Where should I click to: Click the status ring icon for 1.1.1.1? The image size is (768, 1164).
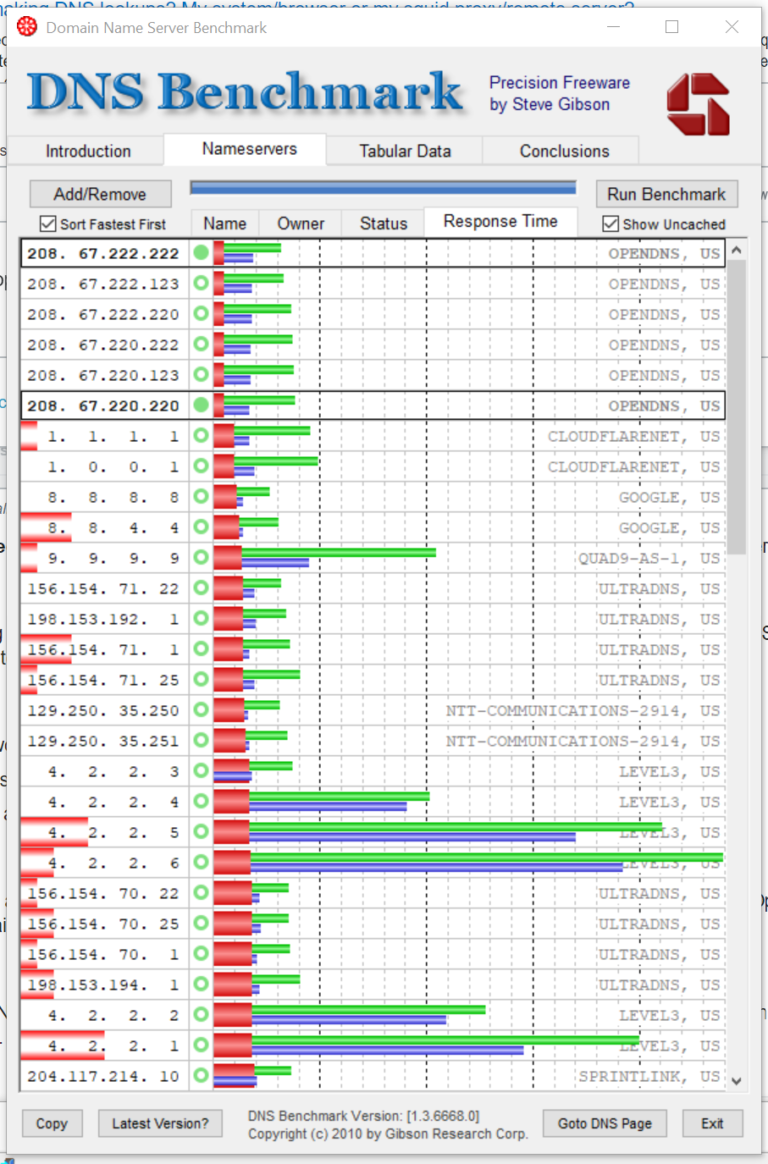point(201,436)
